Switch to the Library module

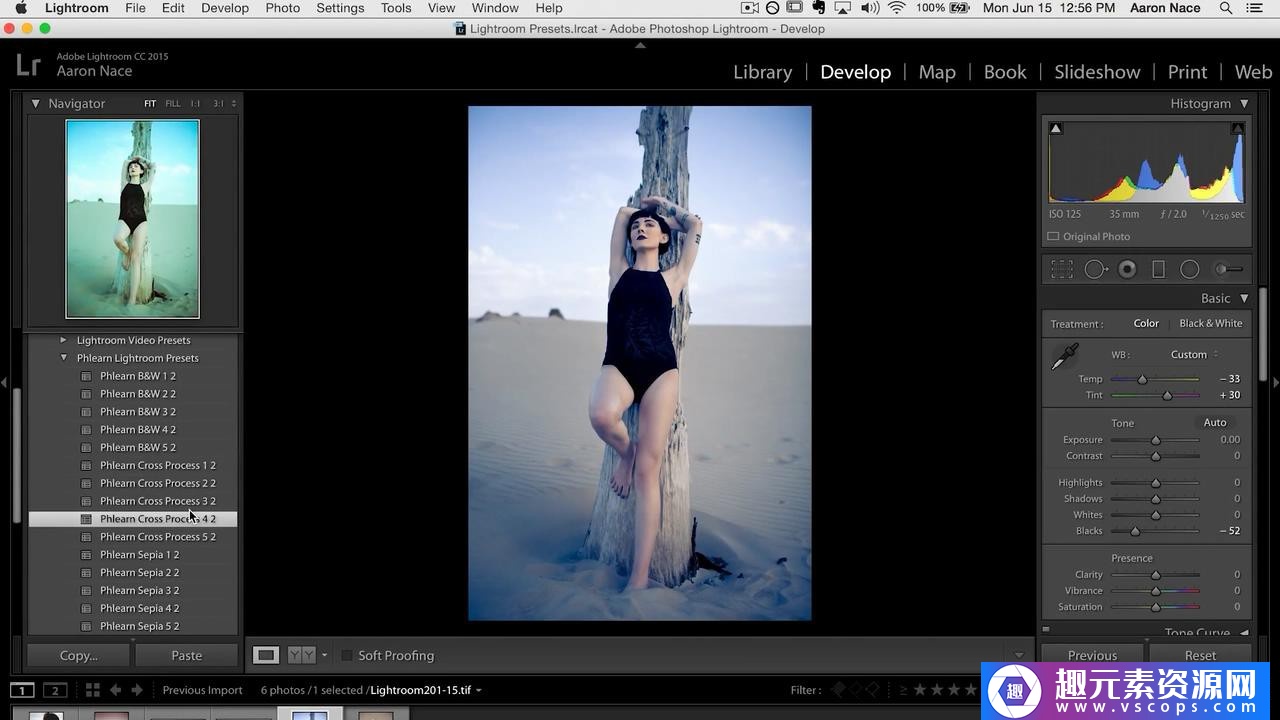point(762,72)
